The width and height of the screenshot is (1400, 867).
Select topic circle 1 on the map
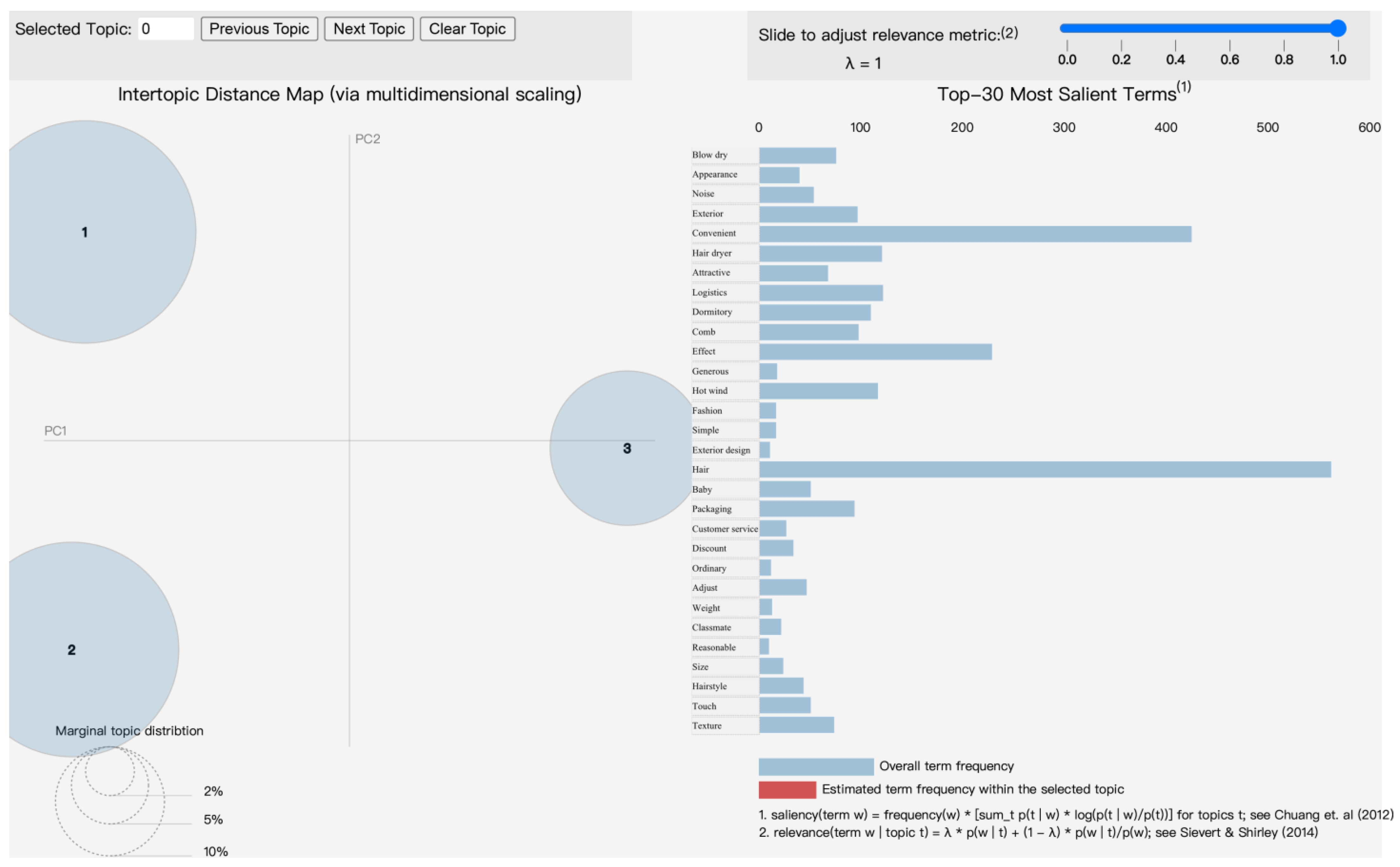[85, 232]
